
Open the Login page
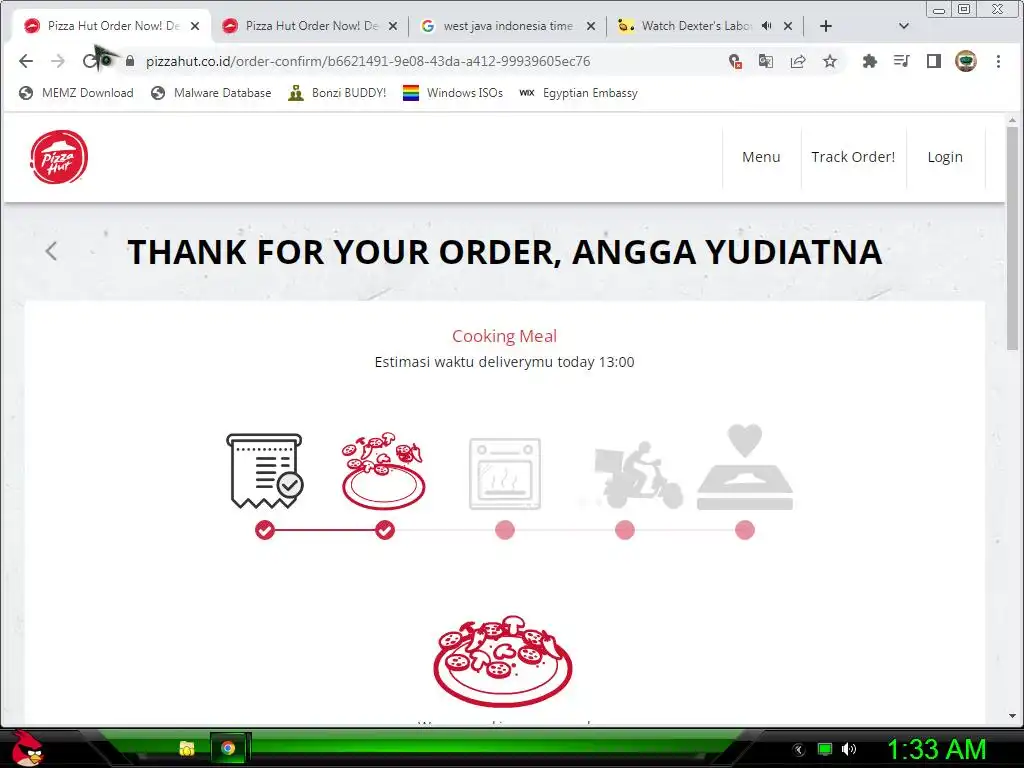tap(945, 157)
